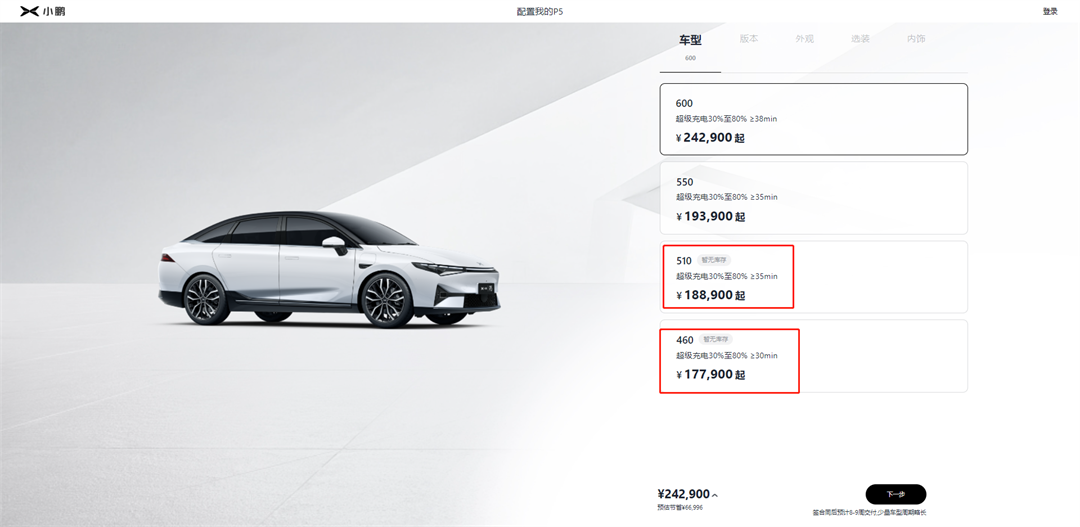Click the XPeng logo icon
The image size is (1080, 527).
point(30,11)
